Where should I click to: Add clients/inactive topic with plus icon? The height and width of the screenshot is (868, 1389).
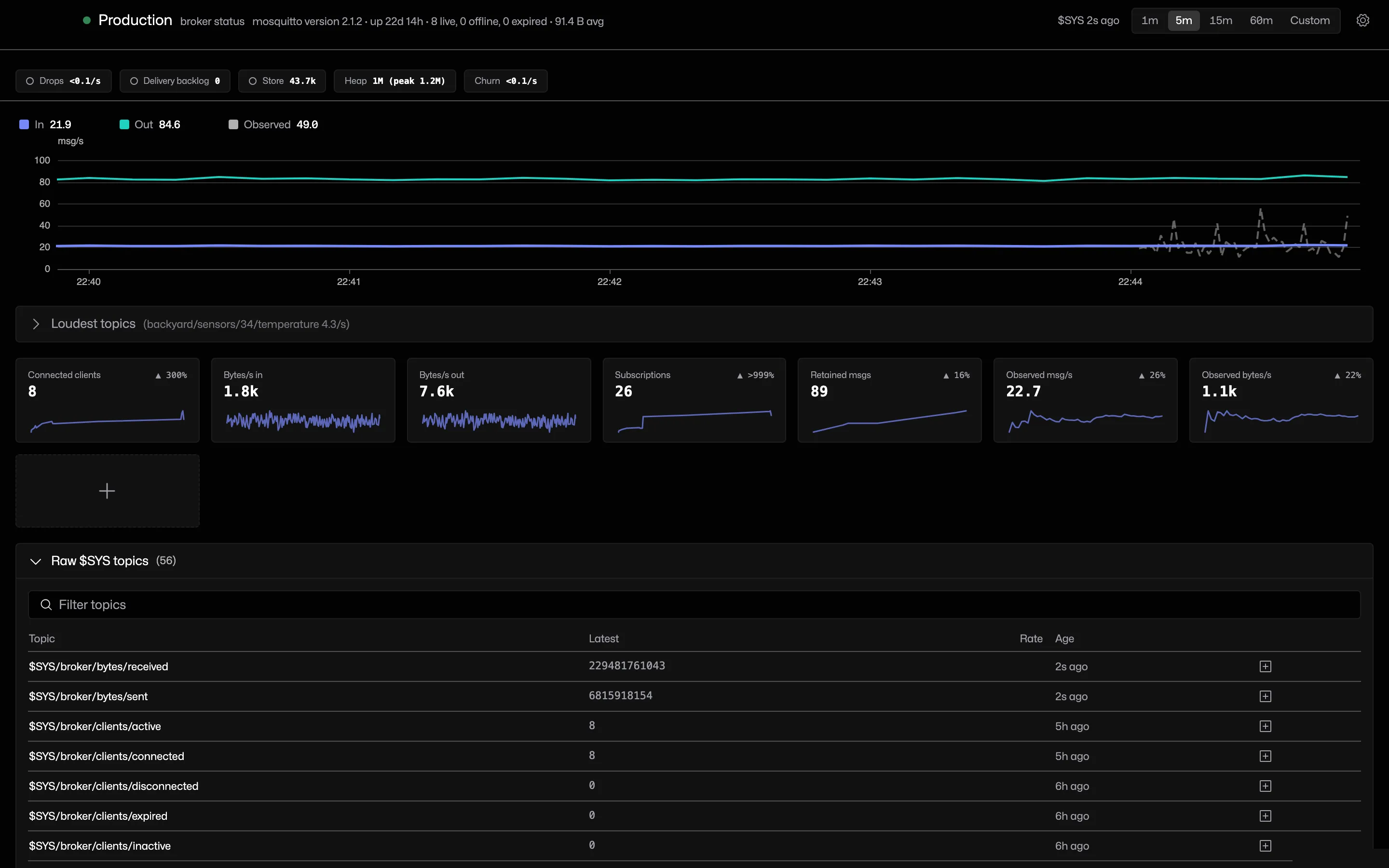tap(1265, 846)
